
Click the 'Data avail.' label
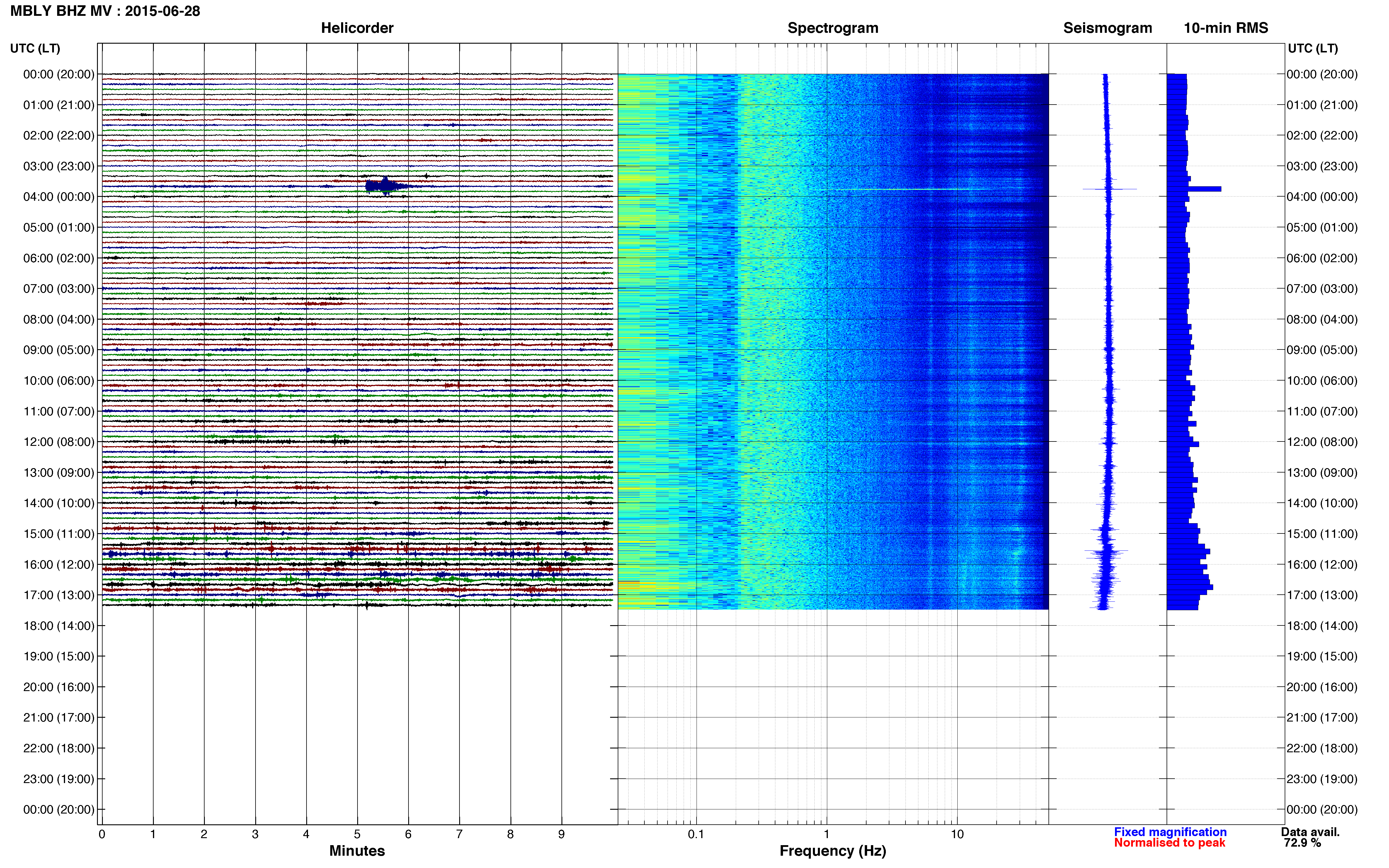click(1310, 832)
